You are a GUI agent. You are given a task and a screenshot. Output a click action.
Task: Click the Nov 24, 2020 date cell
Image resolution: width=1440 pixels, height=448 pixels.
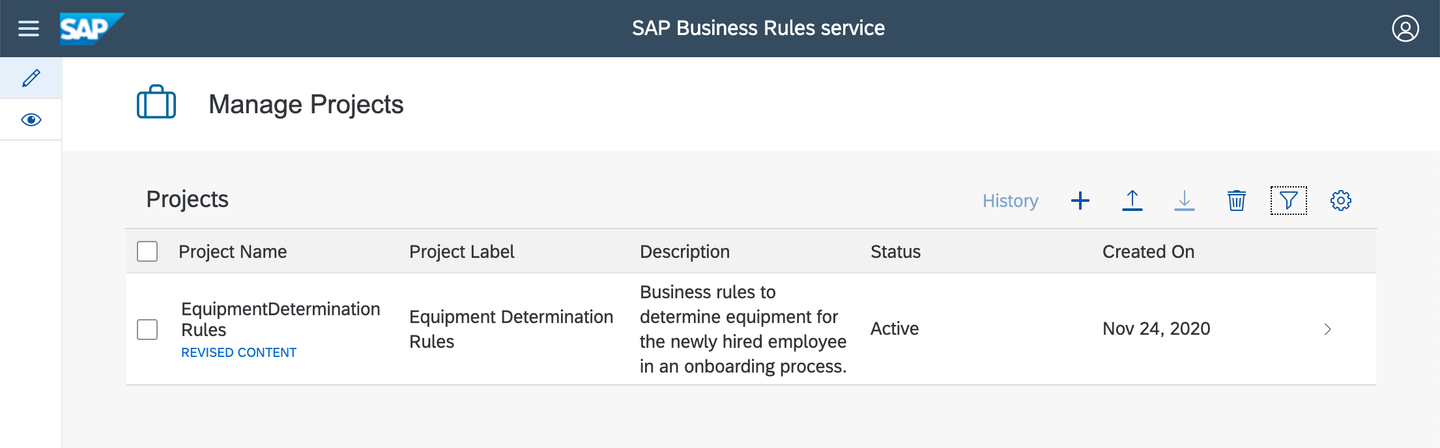[1156, 329]
